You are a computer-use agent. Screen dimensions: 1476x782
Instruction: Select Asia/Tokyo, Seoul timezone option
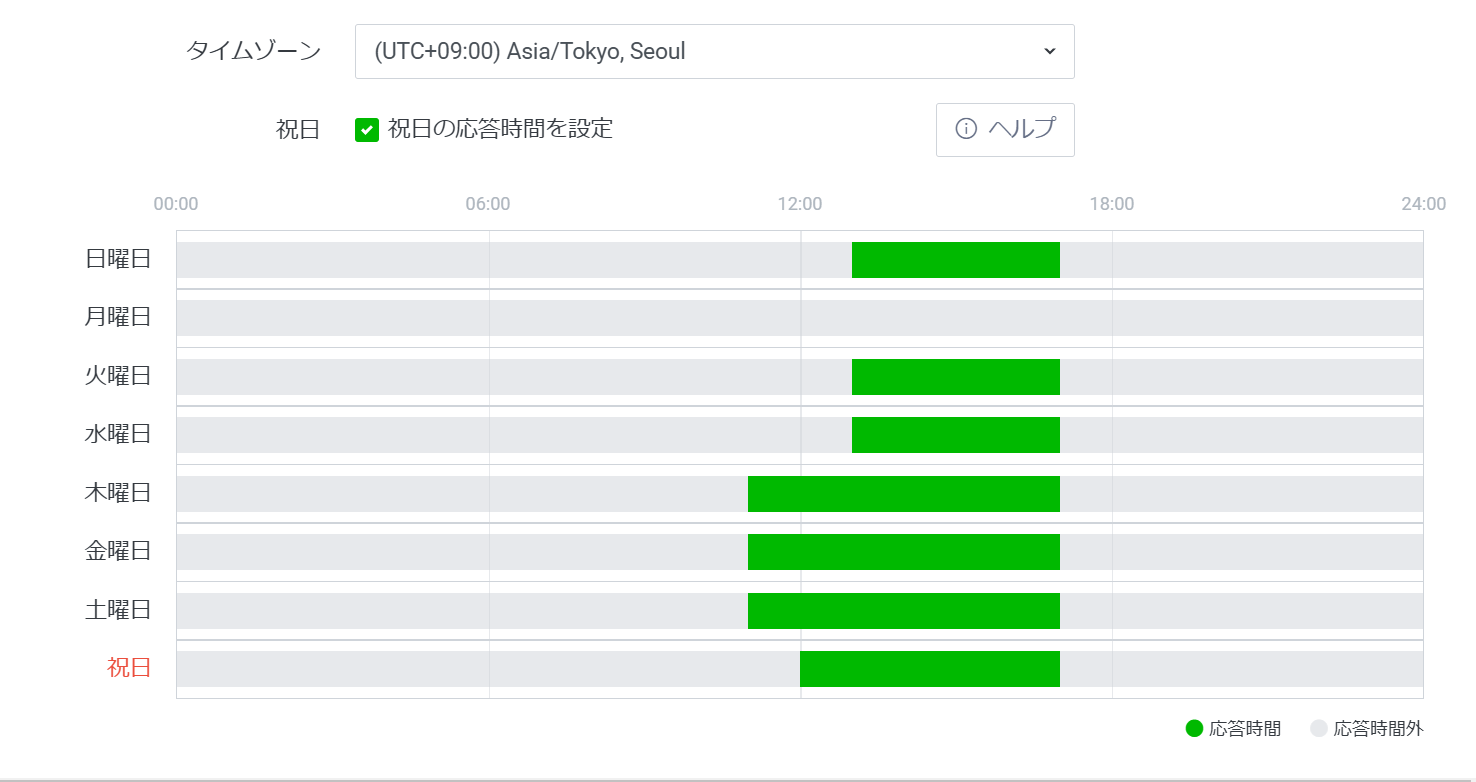pyautogui.click(x=714, y=51)
